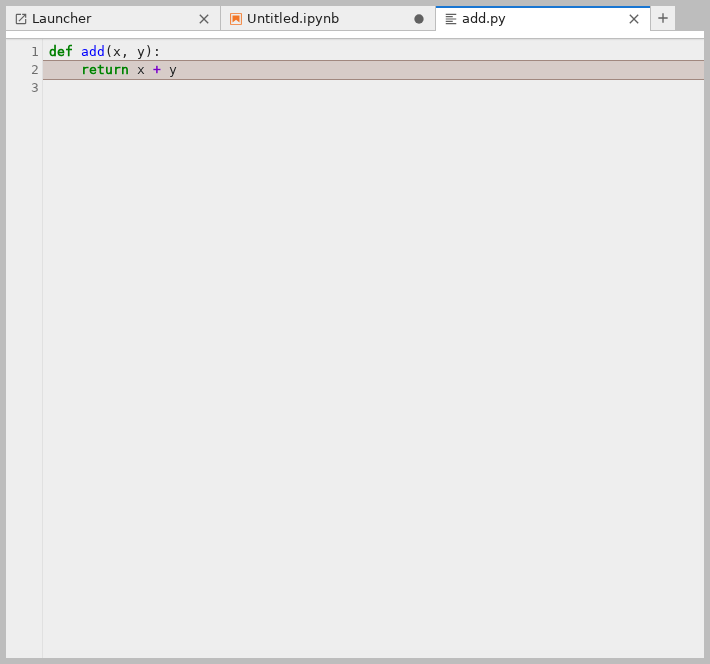710x664 pixels.
Task: Click line number 2 in gutter
Action: click(35, 70)
